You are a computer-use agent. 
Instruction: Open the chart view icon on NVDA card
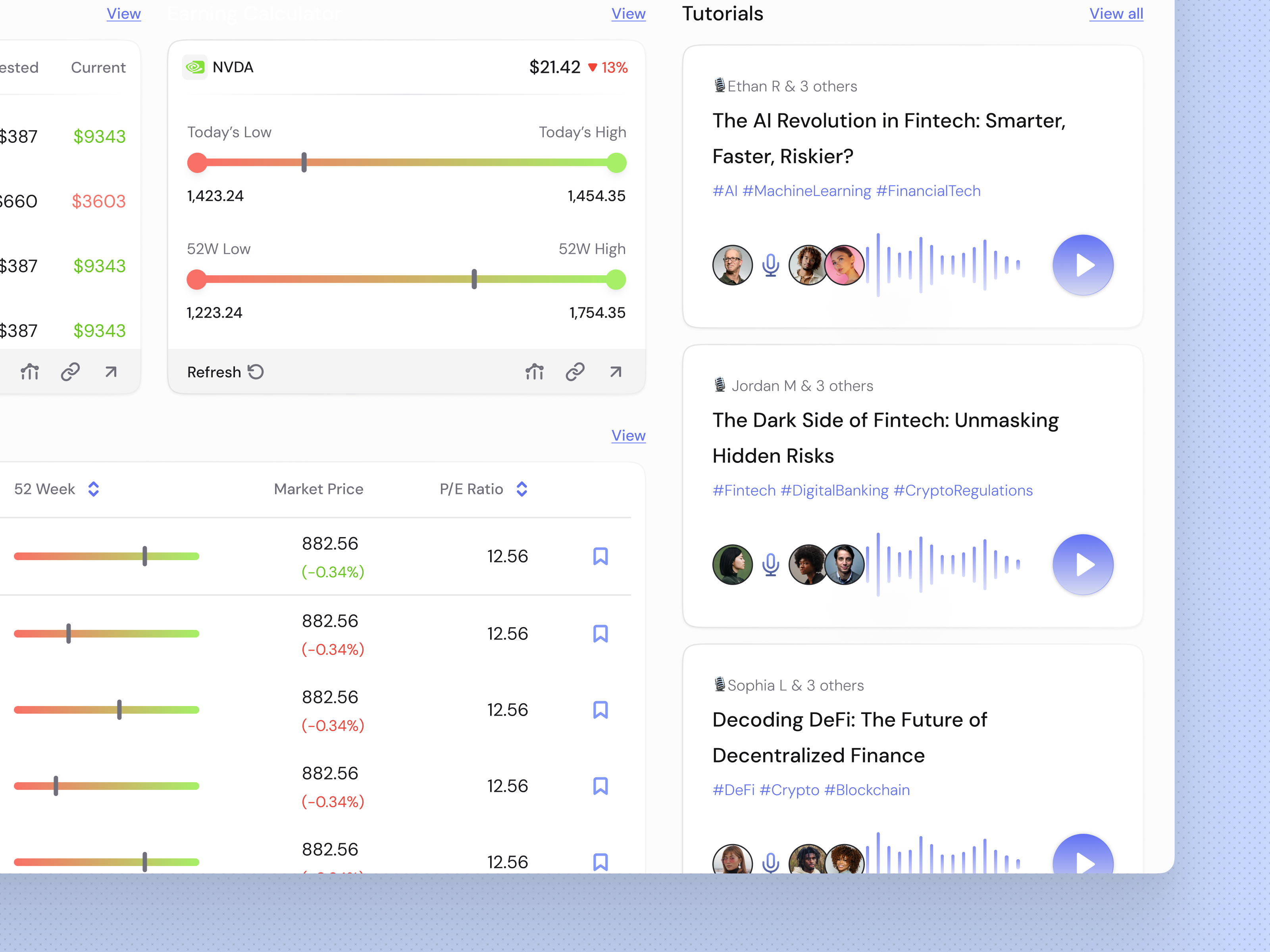click(535, 372)
